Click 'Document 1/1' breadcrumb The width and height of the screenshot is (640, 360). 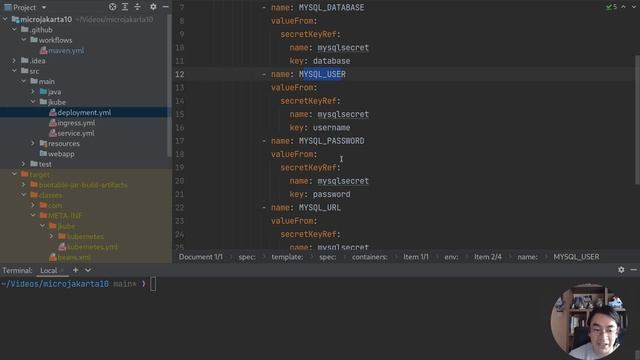pos(200,257)
